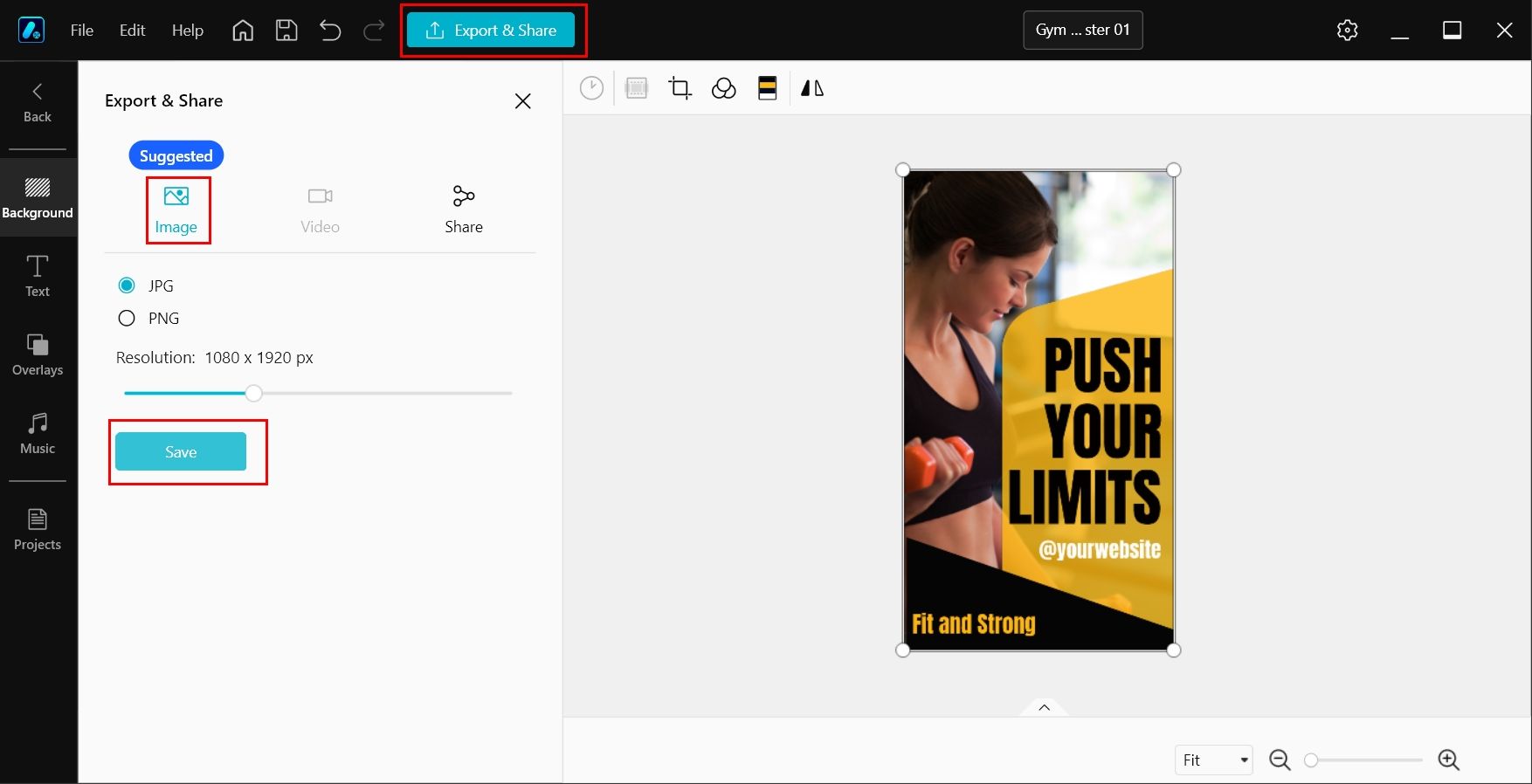Open the Music panel
Viewport: 1532px width, 784px height.
pyautogui.click(x=38, y=434)
